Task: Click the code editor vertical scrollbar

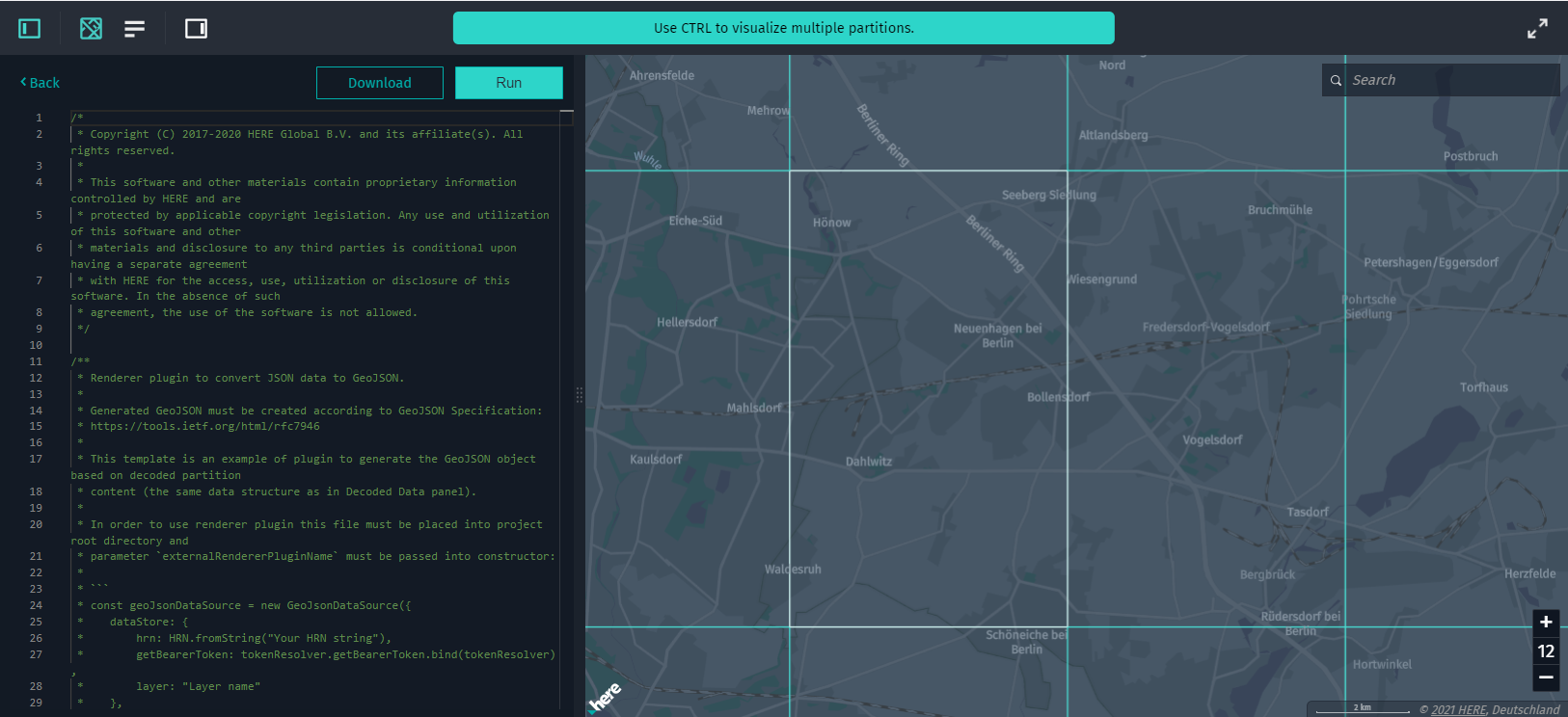Action: pos(567,410)
